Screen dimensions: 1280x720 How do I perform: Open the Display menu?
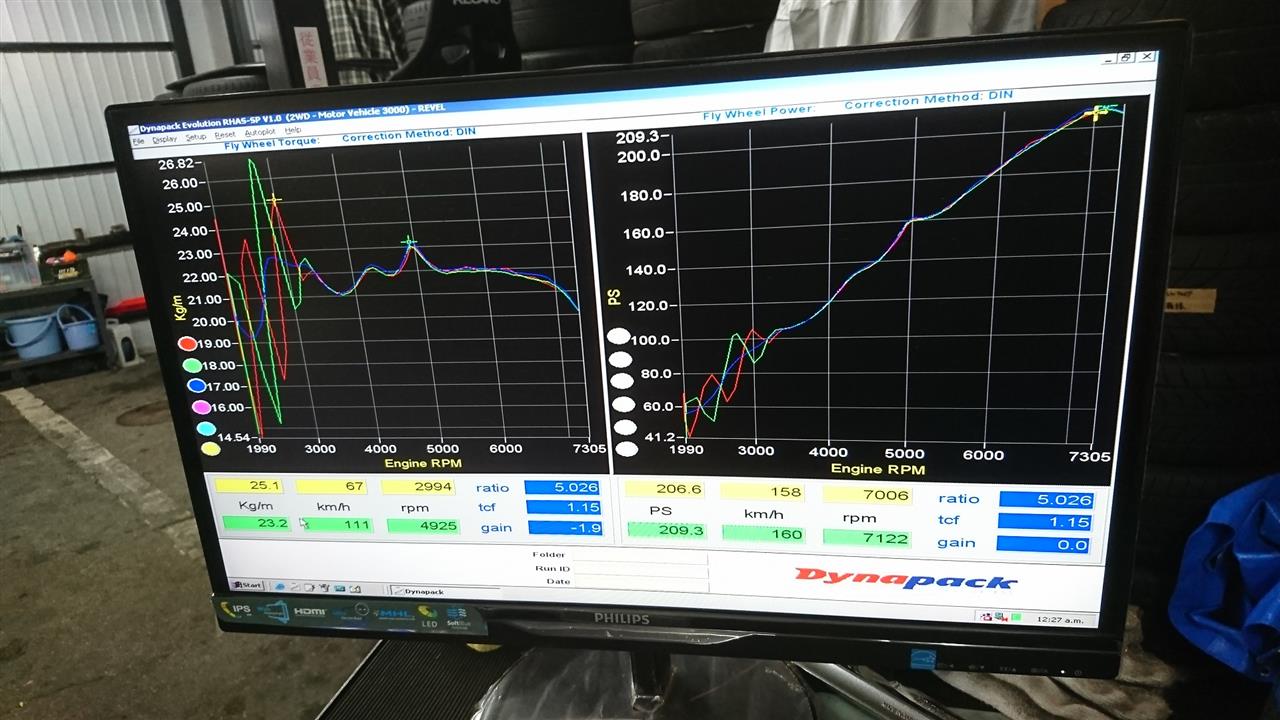(164, 139)
